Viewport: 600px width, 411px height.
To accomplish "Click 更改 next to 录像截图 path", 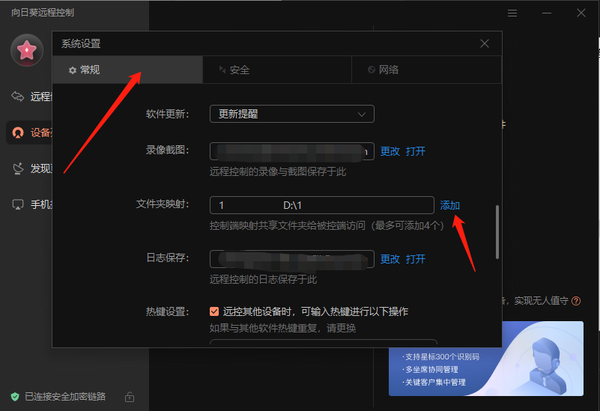I will tap(390, 151).
